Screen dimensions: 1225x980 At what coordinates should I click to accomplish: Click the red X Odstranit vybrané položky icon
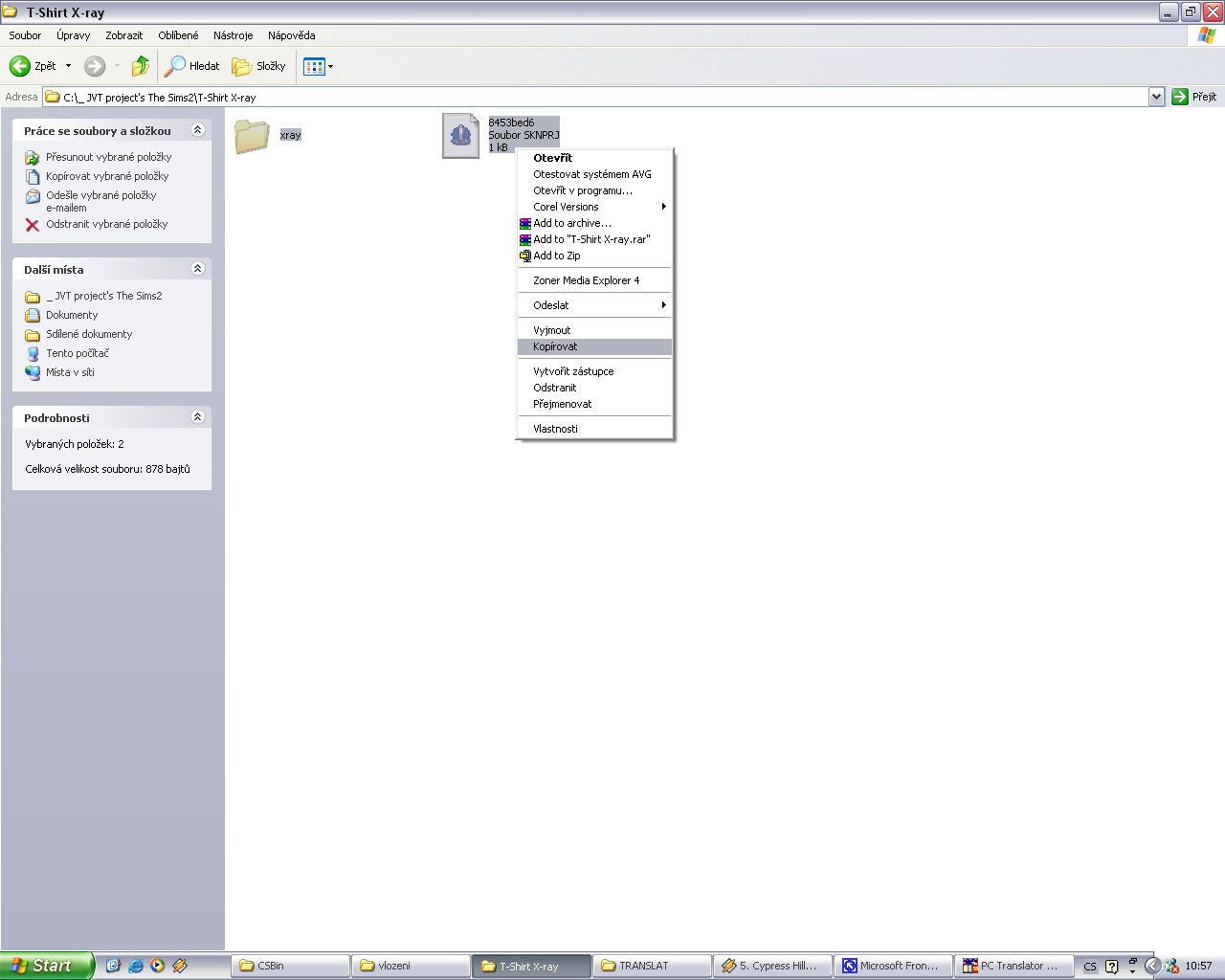pyautogui.click(x=33, y=225)
